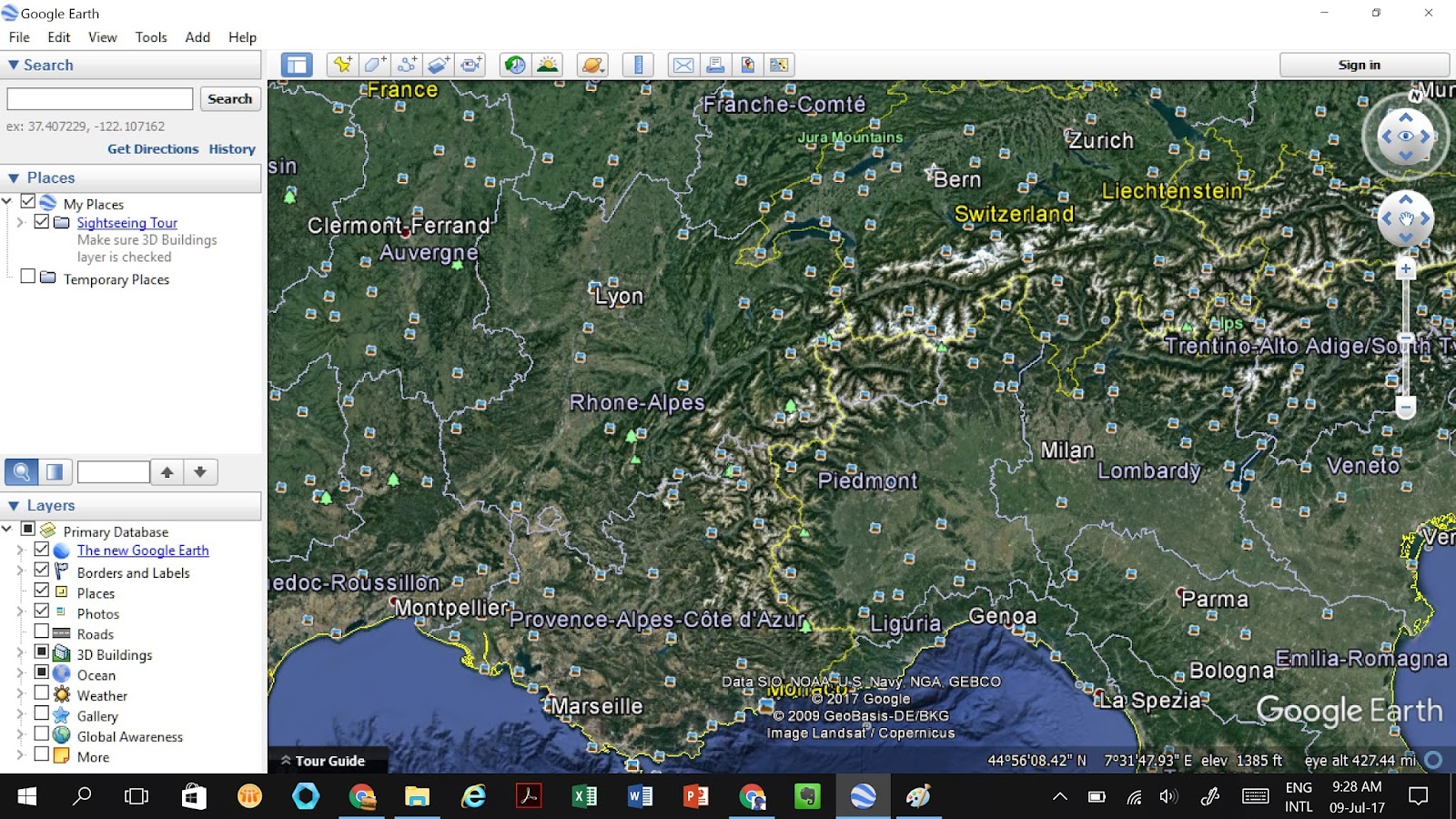Show sunlight across the landscape

pyautogui.click(x=548, y=65)
